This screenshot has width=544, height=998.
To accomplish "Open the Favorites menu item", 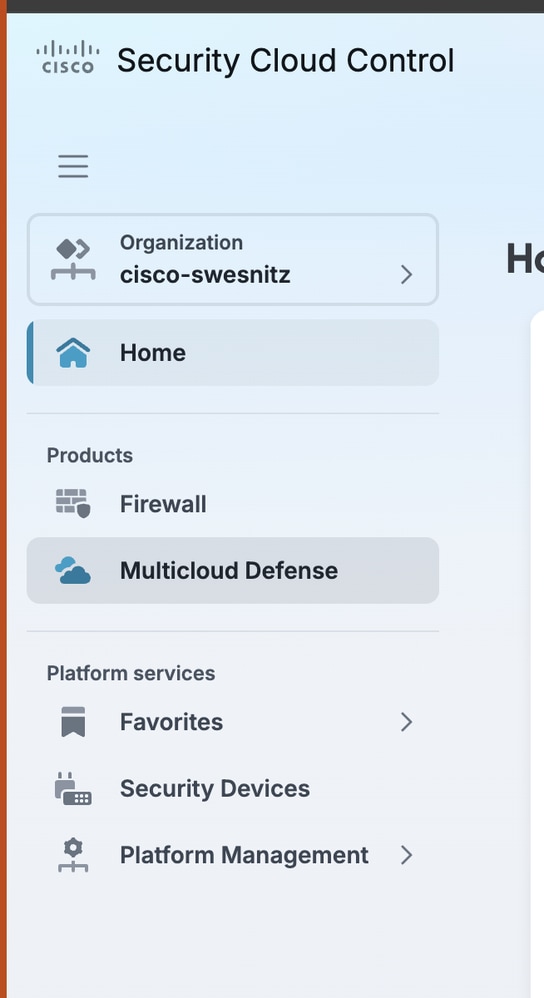I will 233,722.
